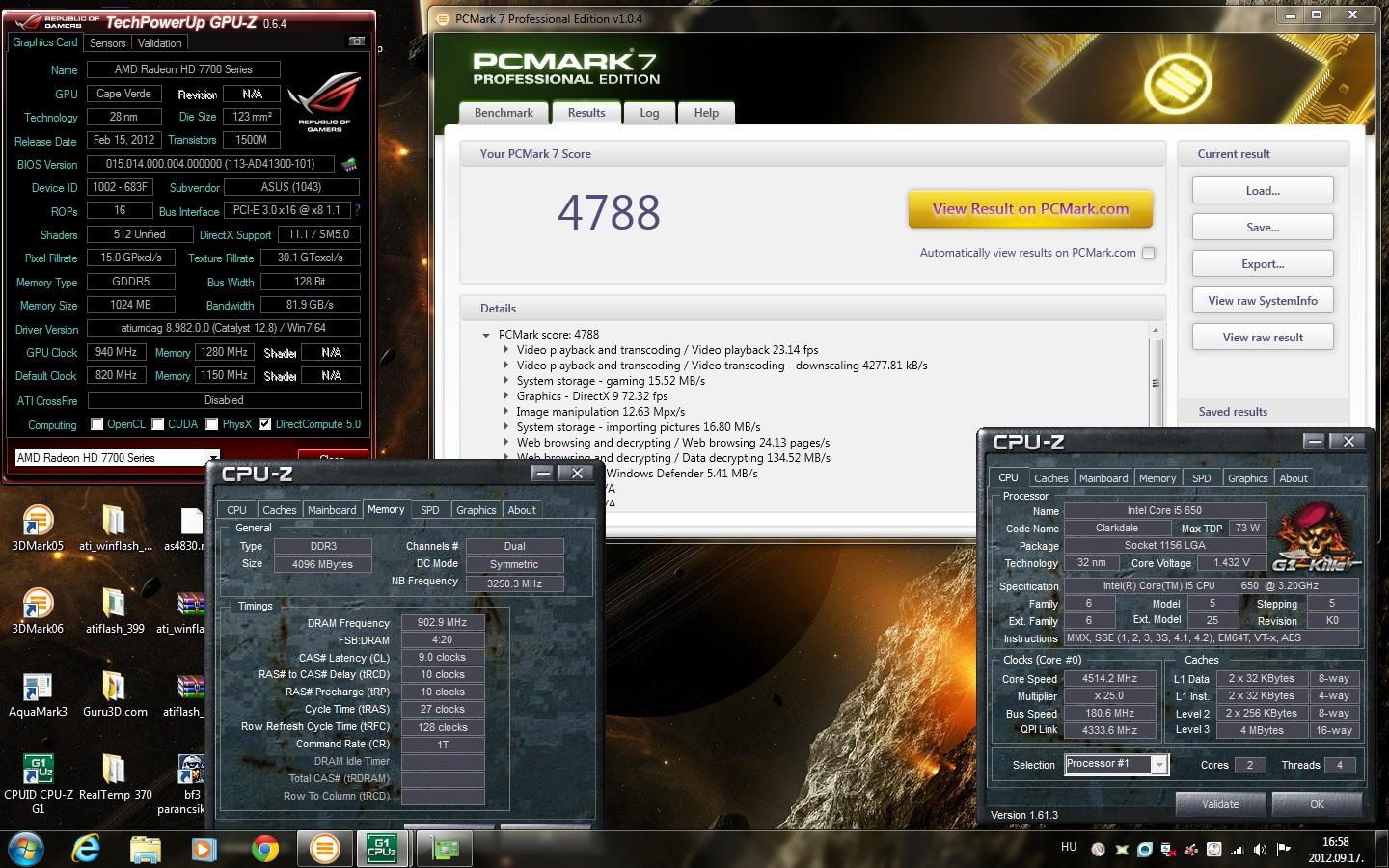The width and height of the screenshot is (1389, 868).
Task: Toggle the DirectCompute 5.0 checkbox
Action: [264, 423]
